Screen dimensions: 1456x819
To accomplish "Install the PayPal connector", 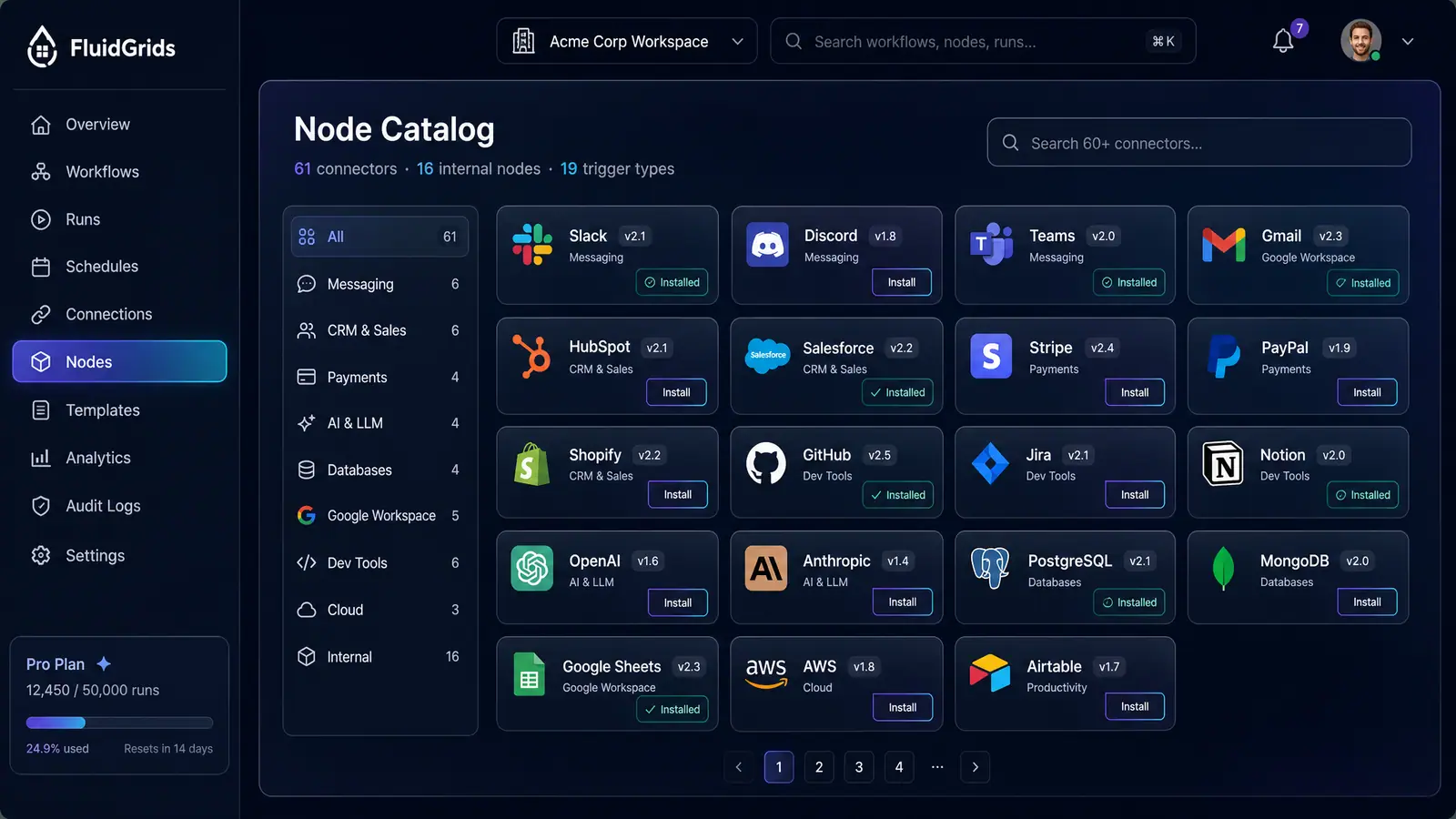I will (1367, 392).
